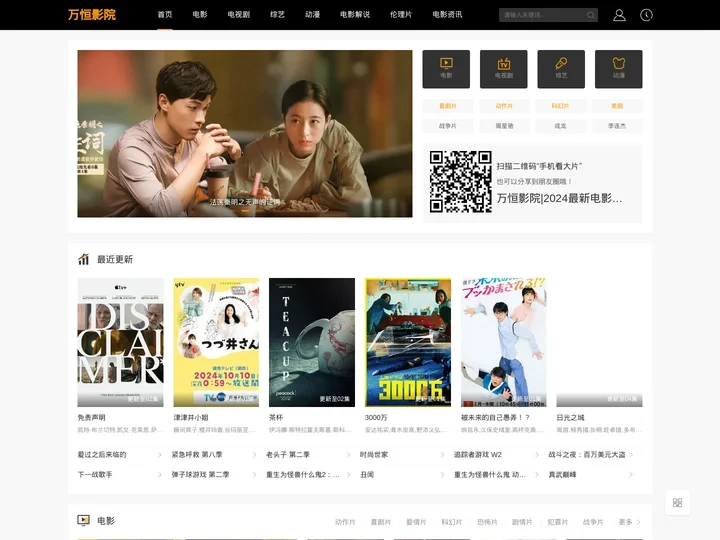Click the arrow beside 丑闻
This screenshot has height=540, width=720.
(442, 474)
